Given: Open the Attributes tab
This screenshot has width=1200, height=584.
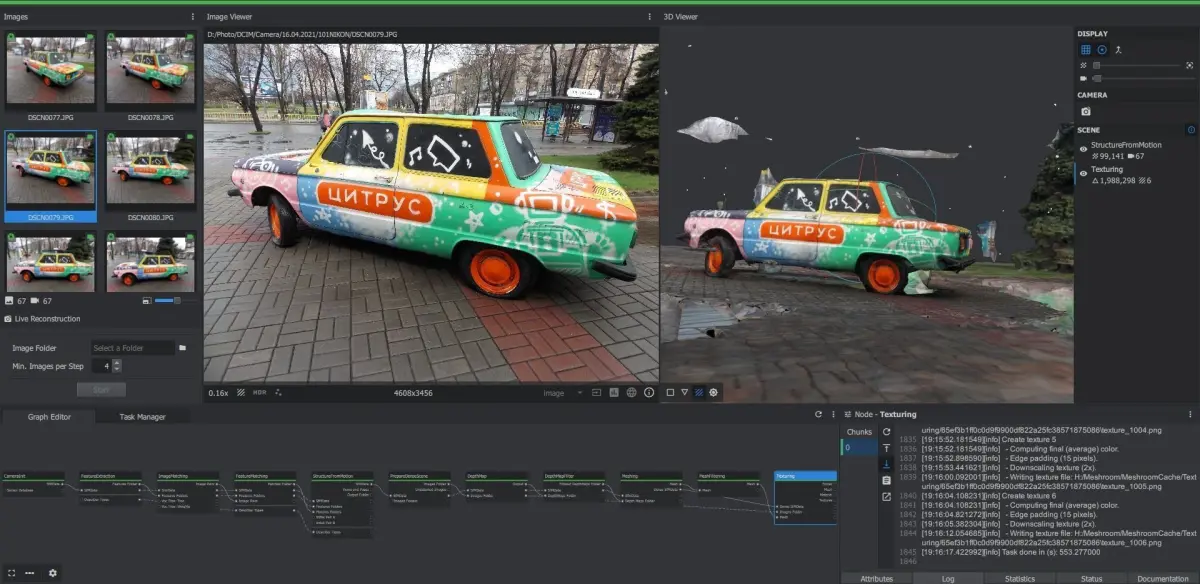Looking at the screenshot, I should (x=876, y=578).
